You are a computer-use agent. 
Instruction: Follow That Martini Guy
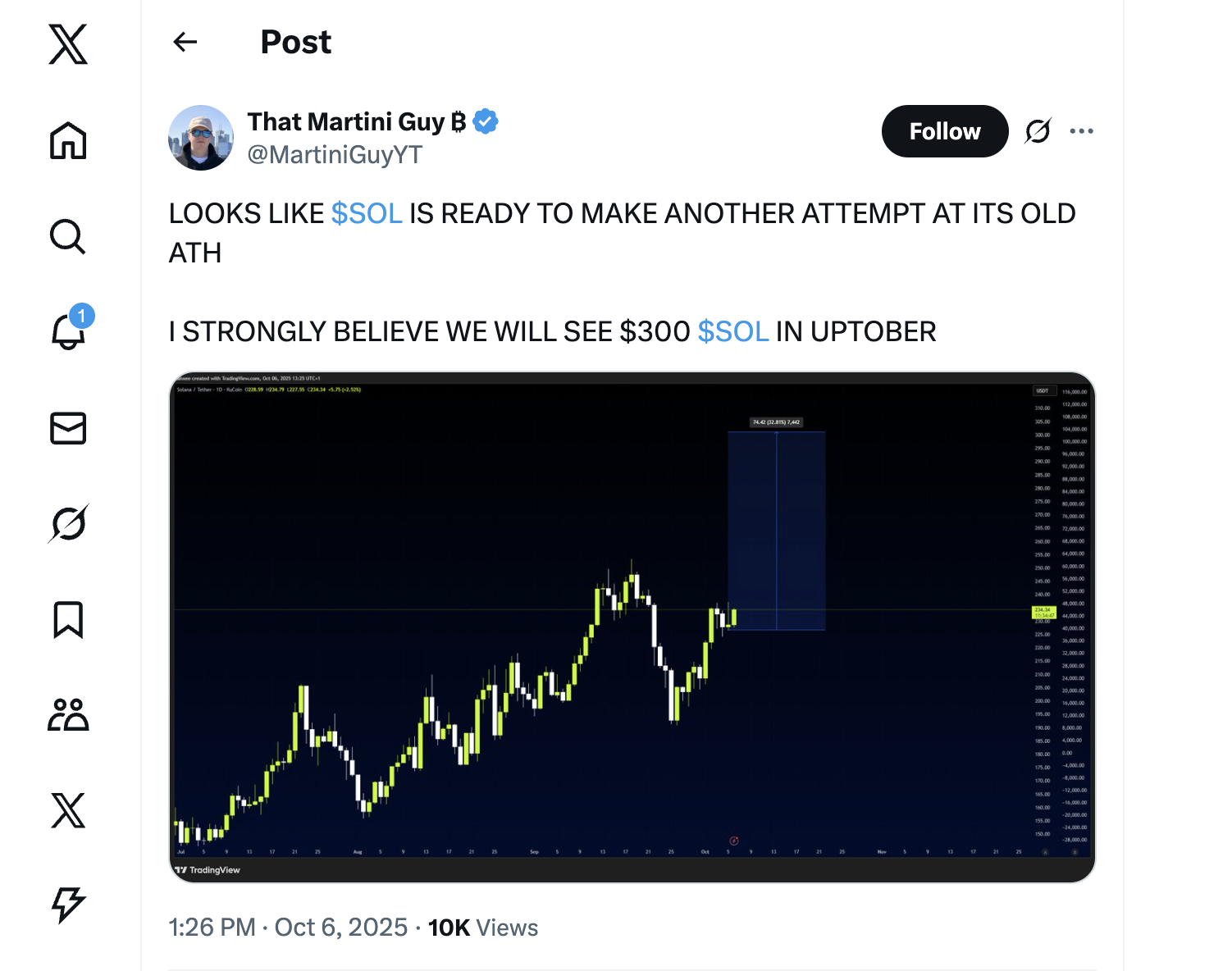[944, 131]
